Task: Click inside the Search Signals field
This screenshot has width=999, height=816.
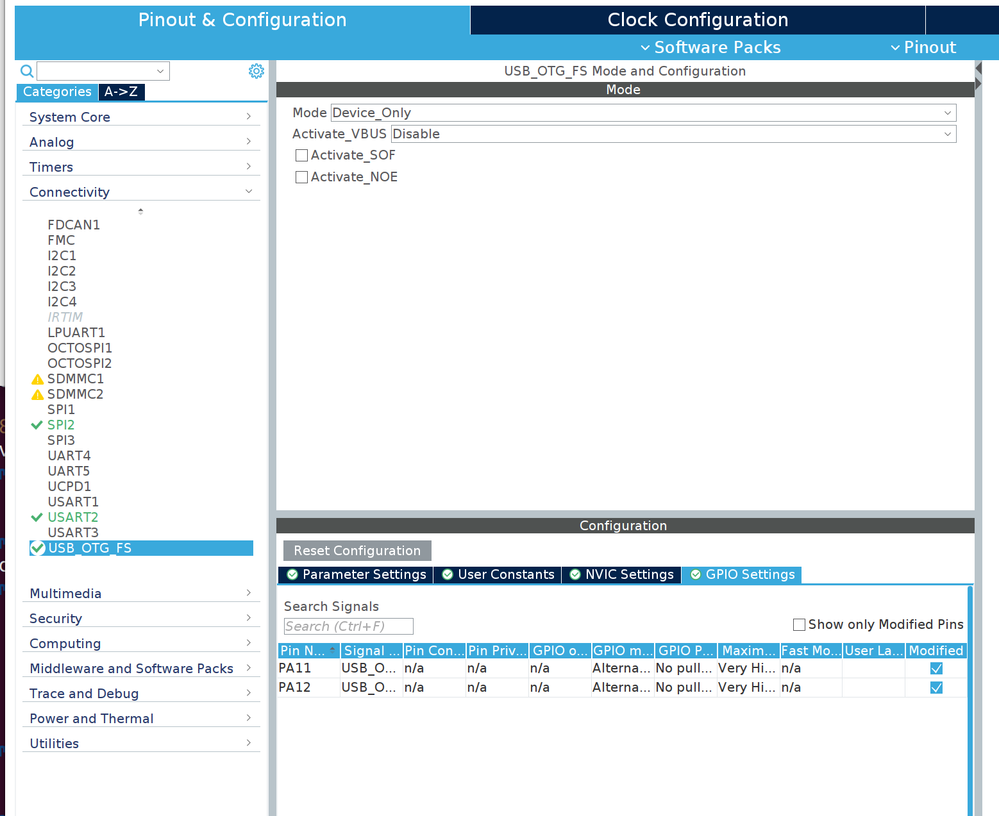Action: [347, 626]
